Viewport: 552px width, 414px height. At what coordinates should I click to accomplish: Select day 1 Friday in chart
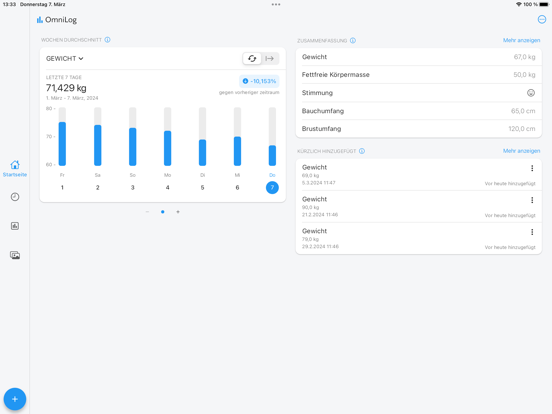pos(62,187)
